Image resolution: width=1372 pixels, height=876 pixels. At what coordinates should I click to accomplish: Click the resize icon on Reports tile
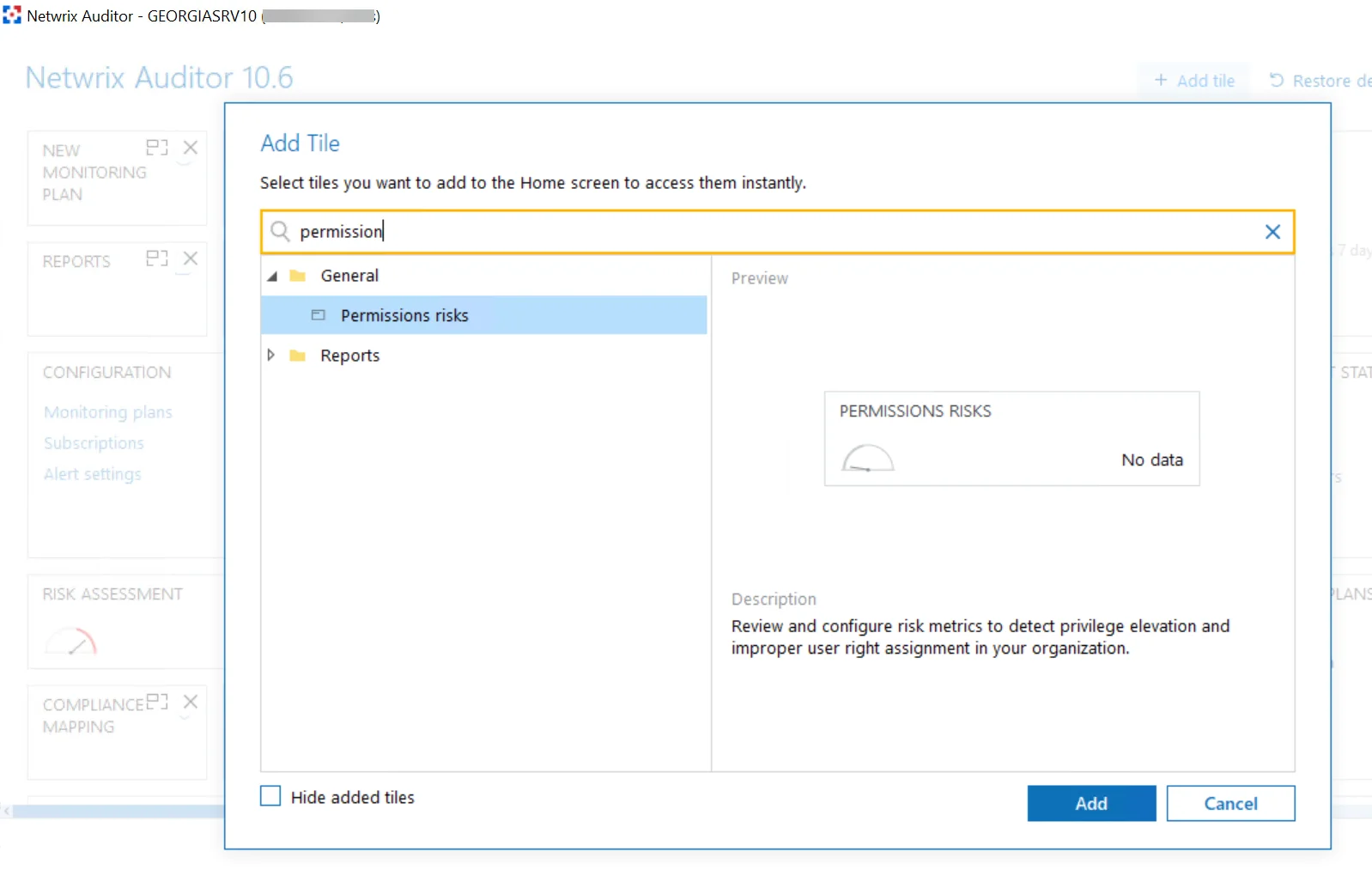pos(157,259)
